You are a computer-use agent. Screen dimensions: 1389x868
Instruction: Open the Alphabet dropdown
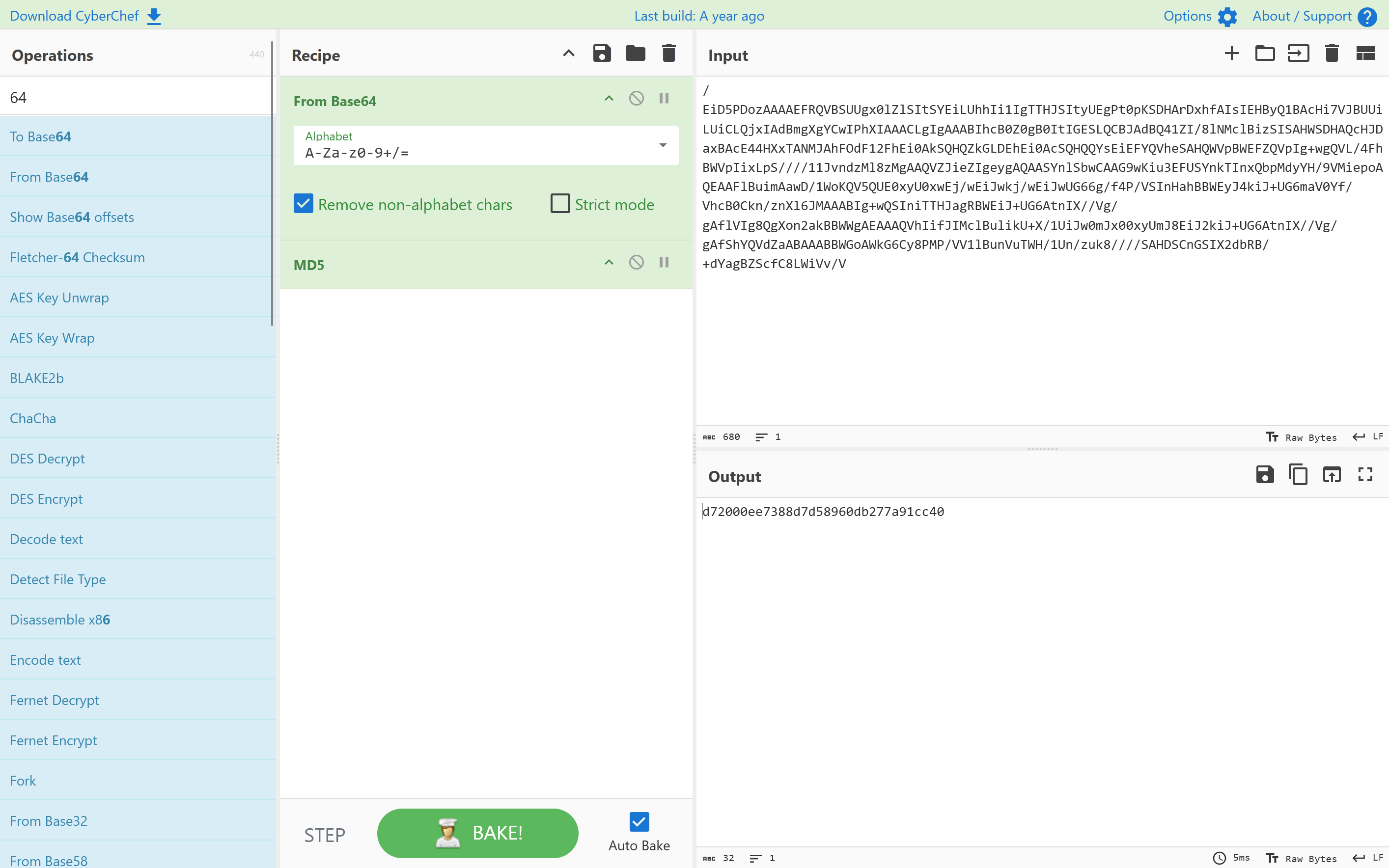coord(663,145)
